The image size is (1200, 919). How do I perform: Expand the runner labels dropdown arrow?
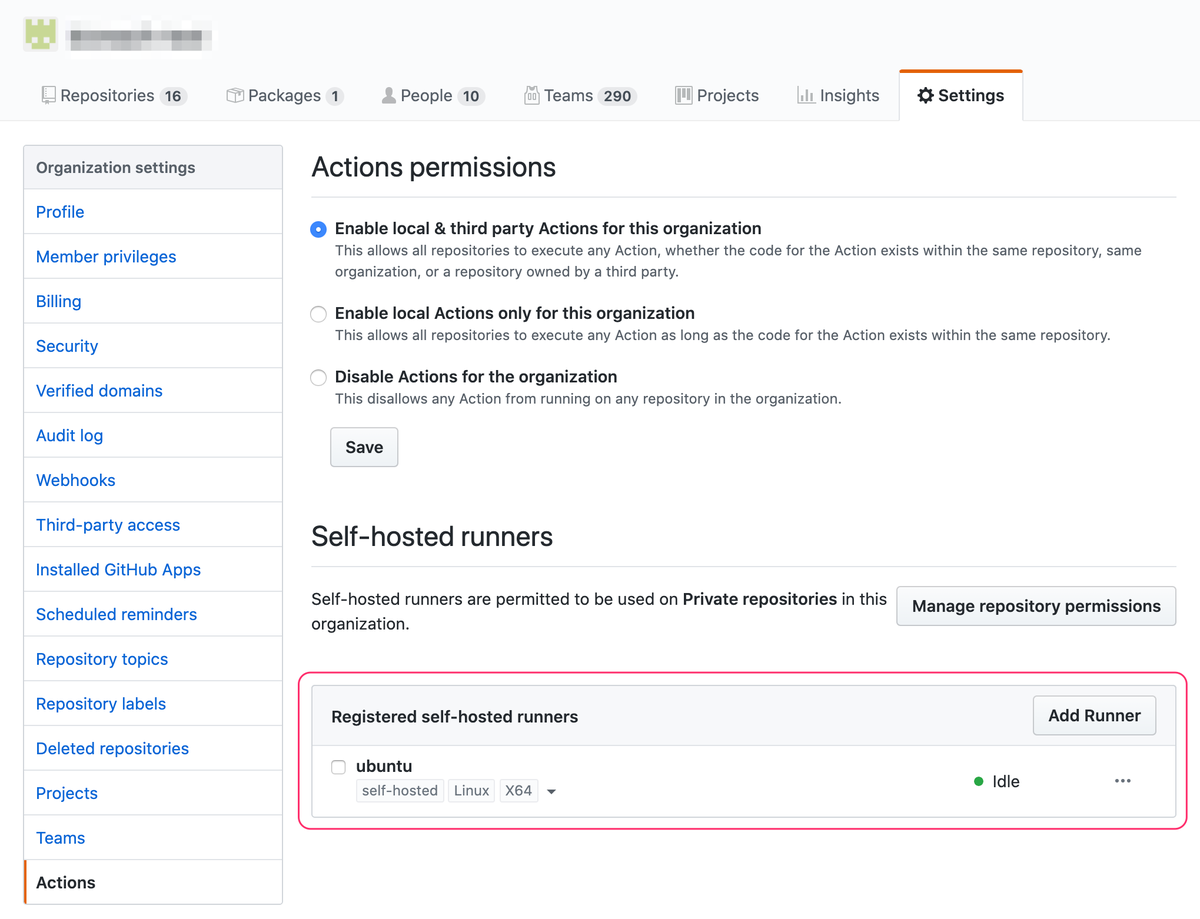click(551, 792)
